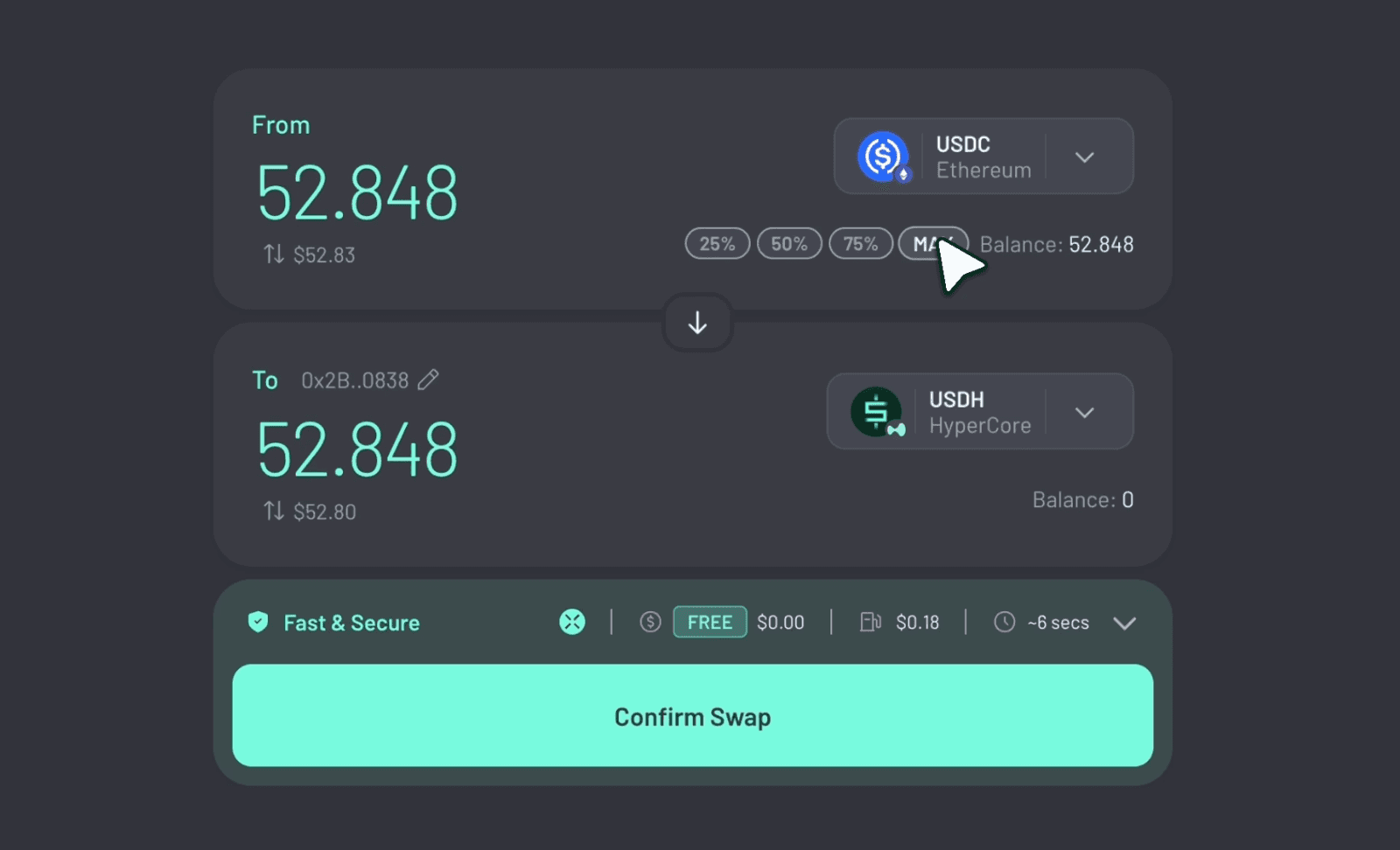Click the green shield Fast & Secure icon
This screenshot has height=850, width=1400.
pyautogui.click(x=258, y=622)
